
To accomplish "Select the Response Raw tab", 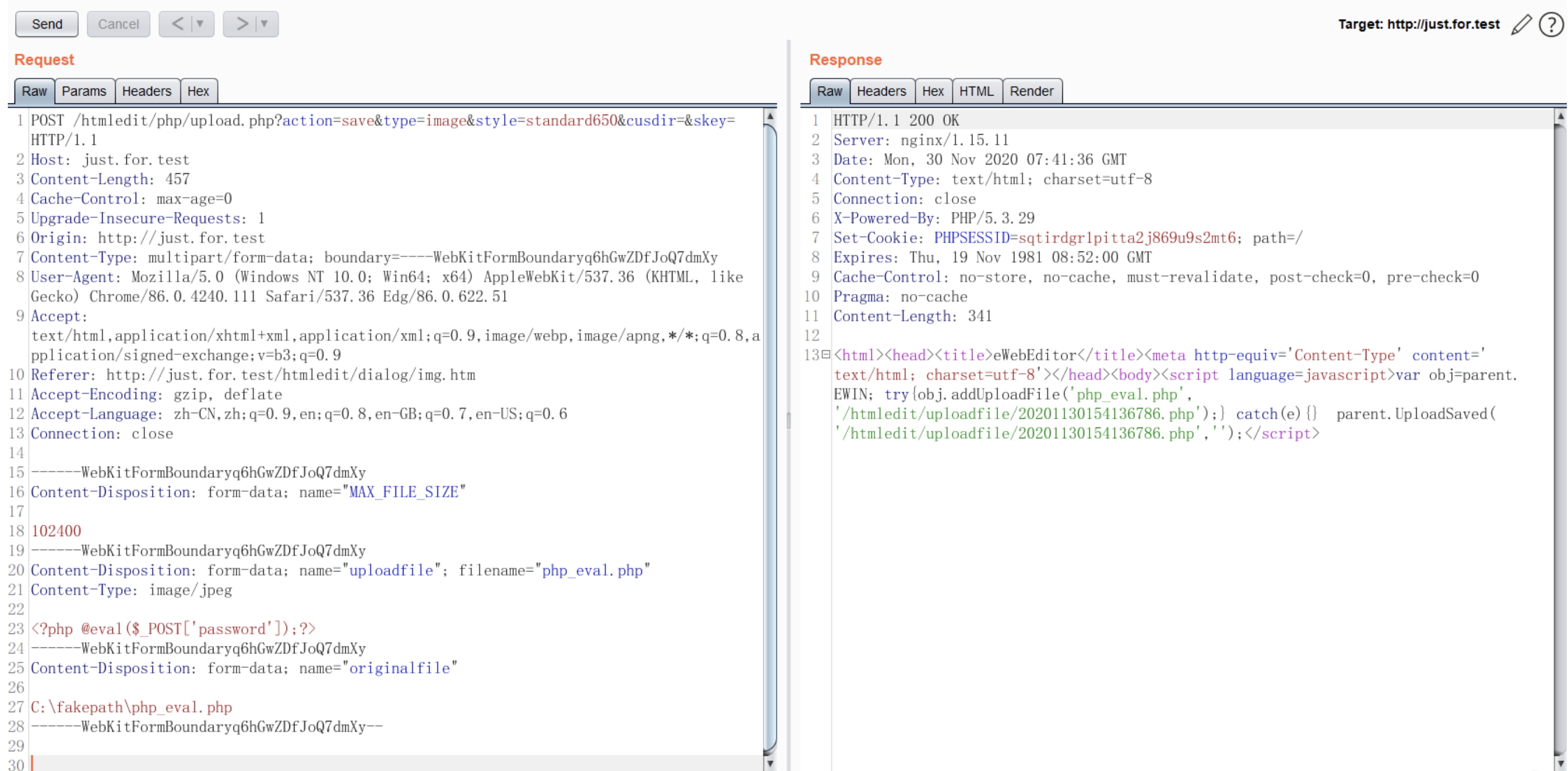I will 830,91.
